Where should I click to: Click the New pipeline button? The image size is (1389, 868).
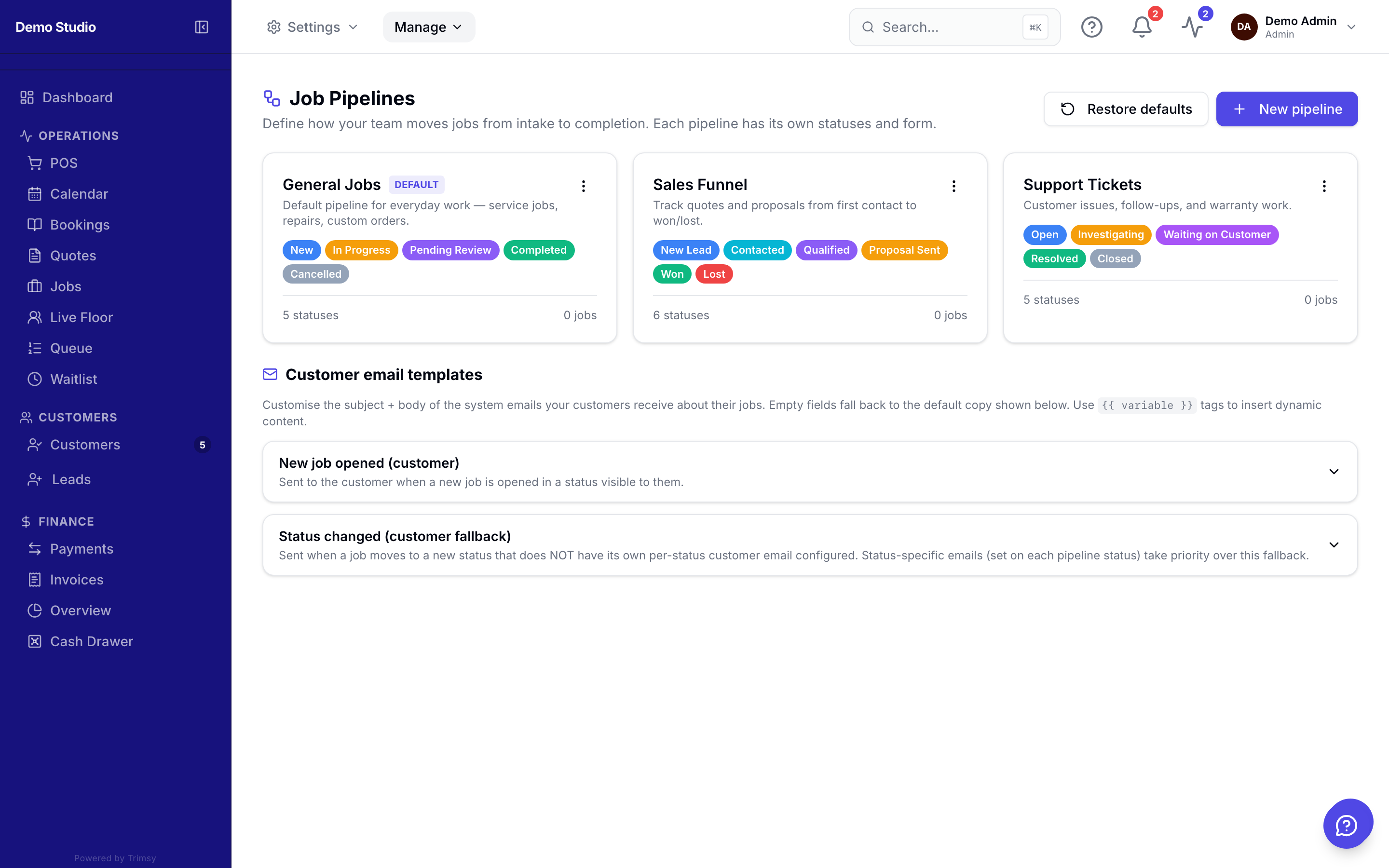(x=1286, y=109)
